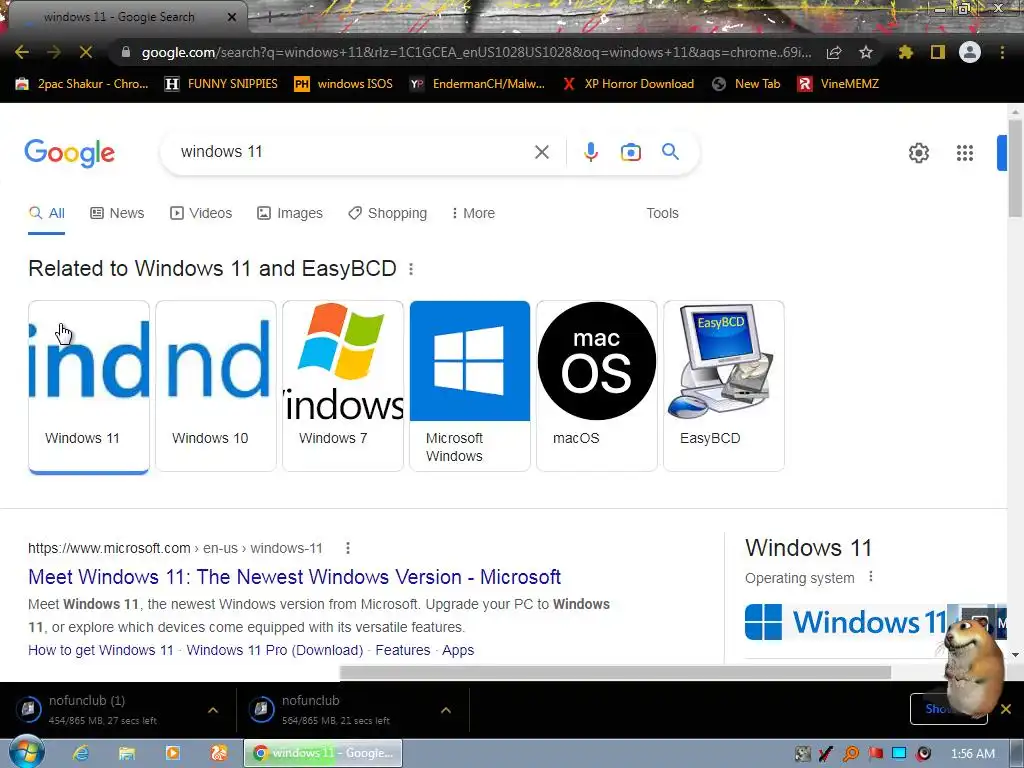The width and height of the screenshot is (1024, 768).
Task: Follow the Features sitelink
Action: 403,650
